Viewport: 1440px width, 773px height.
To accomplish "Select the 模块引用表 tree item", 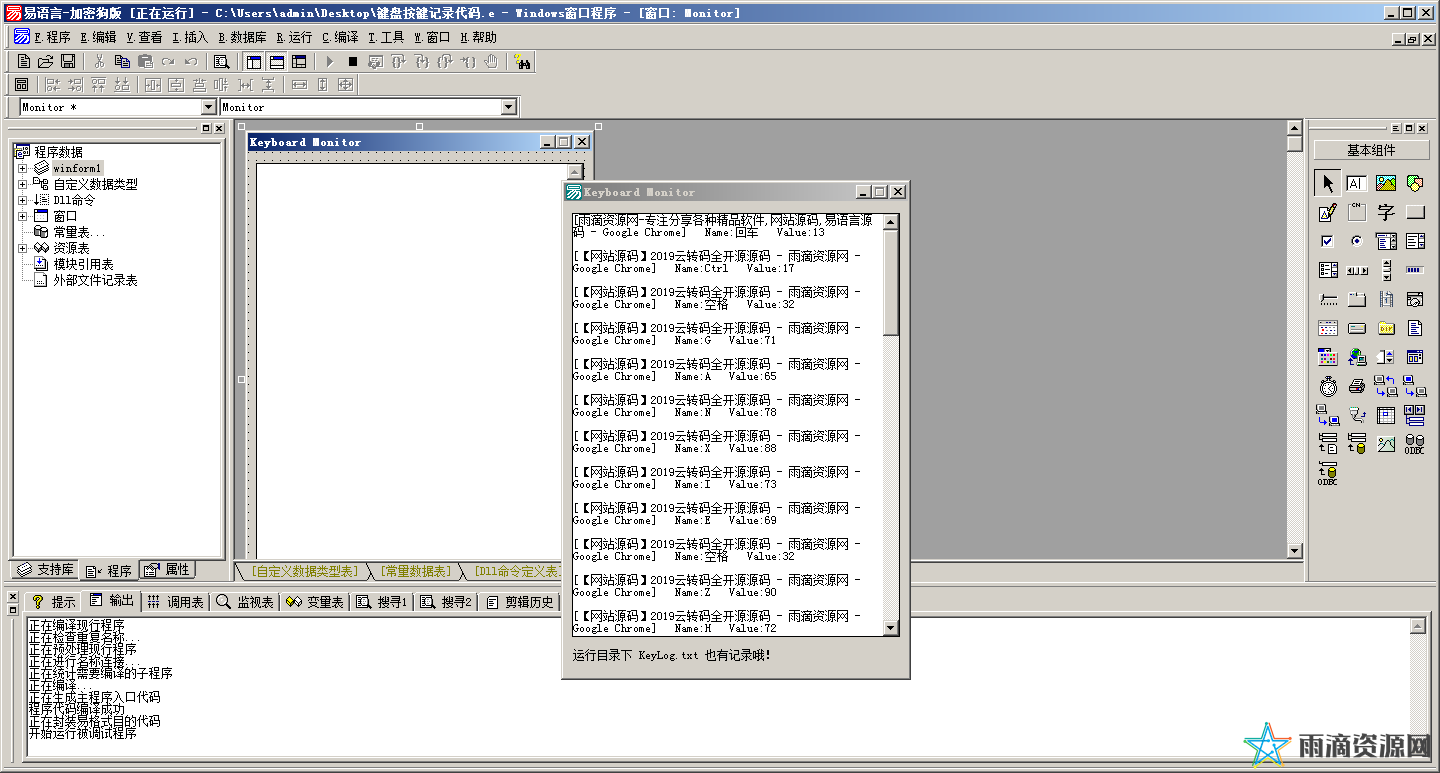I will pos(83,264).
